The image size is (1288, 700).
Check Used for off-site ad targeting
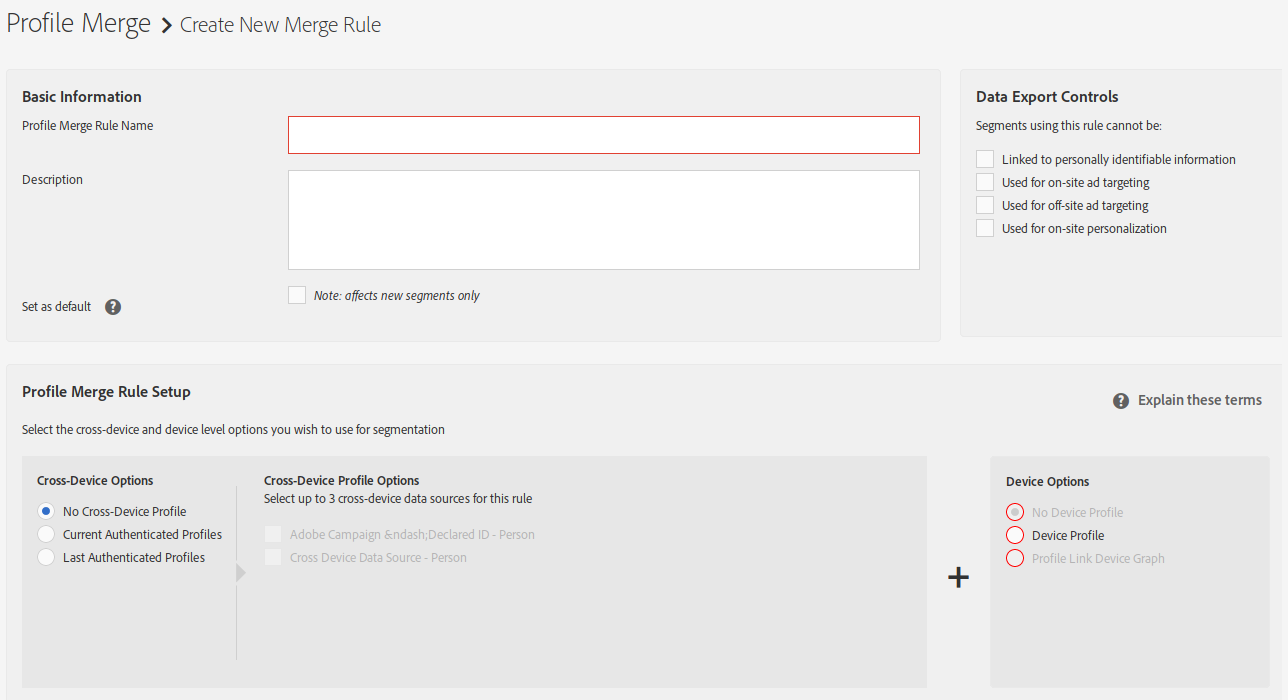click(985, 205)
